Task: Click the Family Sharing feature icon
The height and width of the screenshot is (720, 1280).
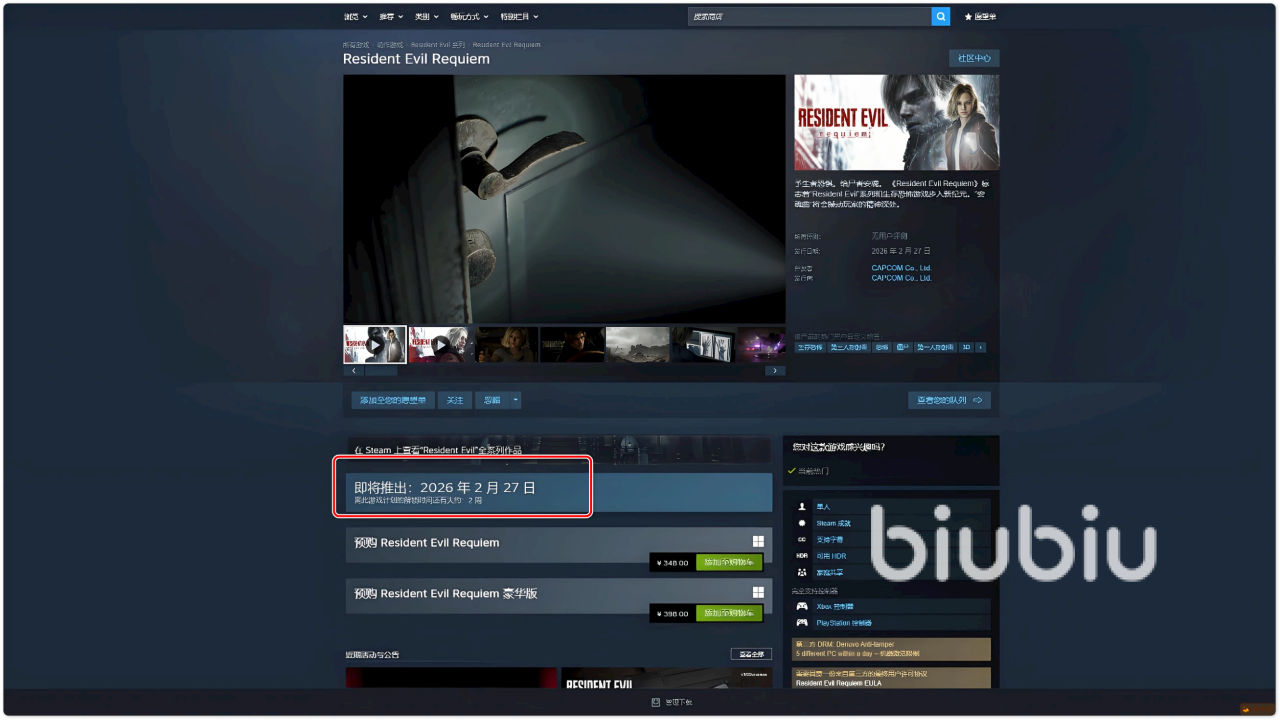Action: tap(802, 572)
